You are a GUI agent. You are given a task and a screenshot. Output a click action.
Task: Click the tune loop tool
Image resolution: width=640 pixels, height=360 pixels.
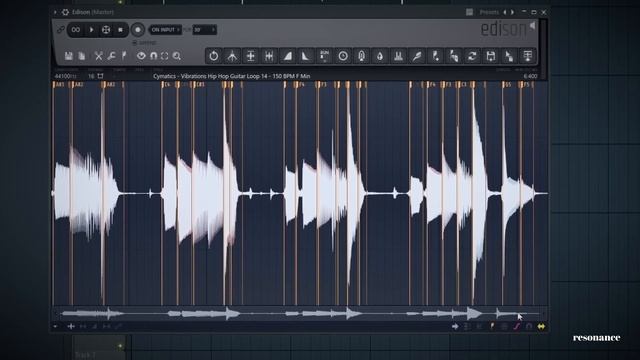(x=436, y=56)
